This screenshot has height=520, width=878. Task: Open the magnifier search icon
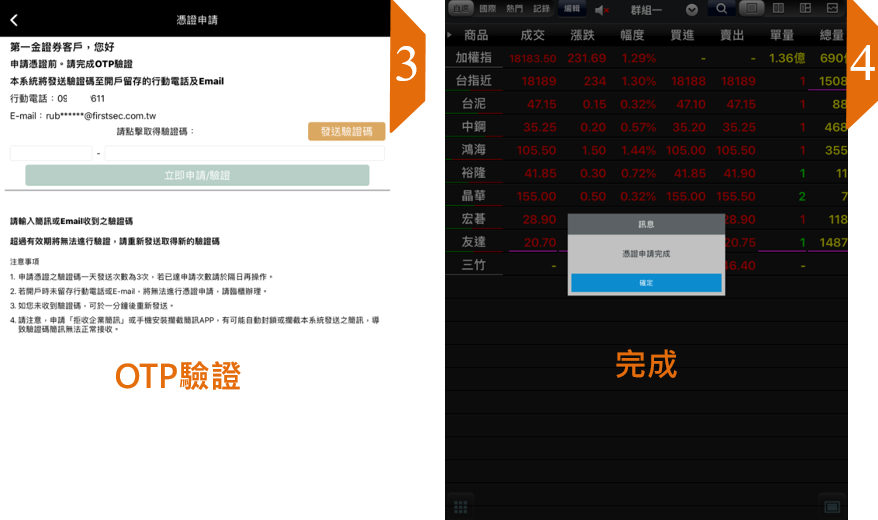721,9
